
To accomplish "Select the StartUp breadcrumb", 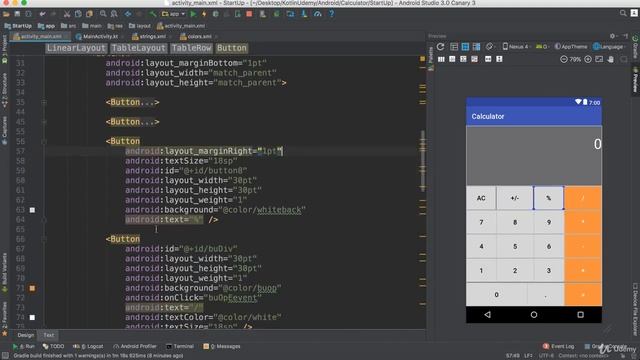I will [x=18, y=26].
